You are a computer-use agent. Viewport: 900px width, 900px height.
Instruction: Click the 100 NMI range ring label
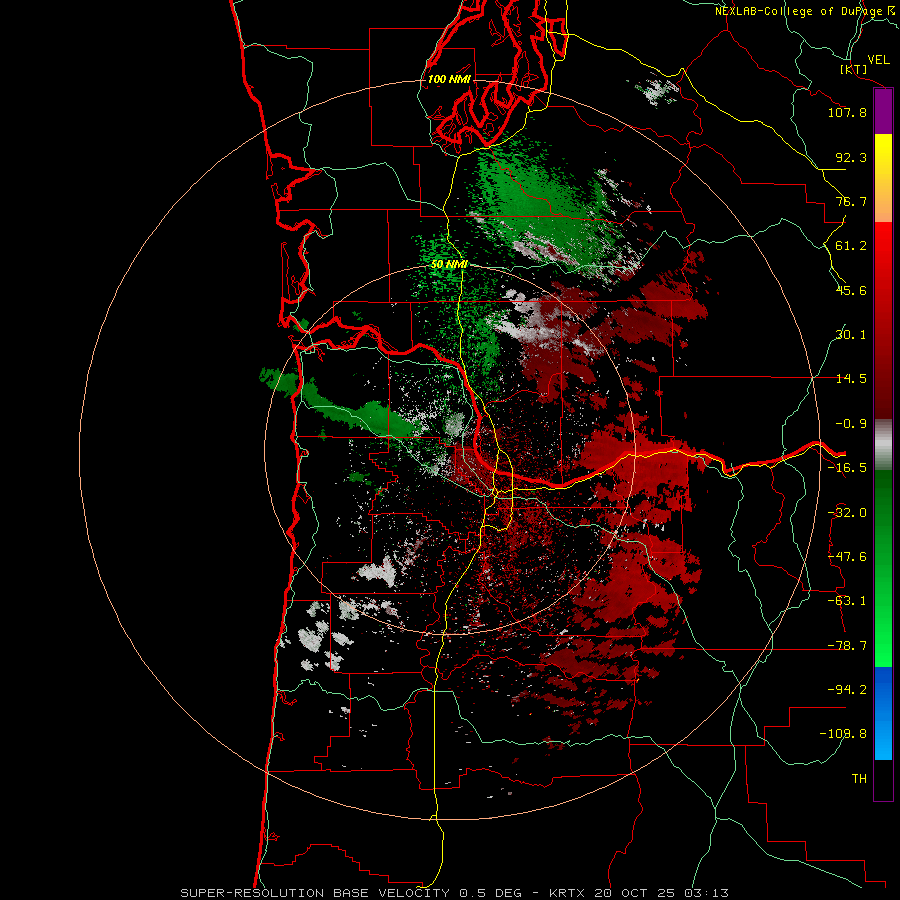449,79
